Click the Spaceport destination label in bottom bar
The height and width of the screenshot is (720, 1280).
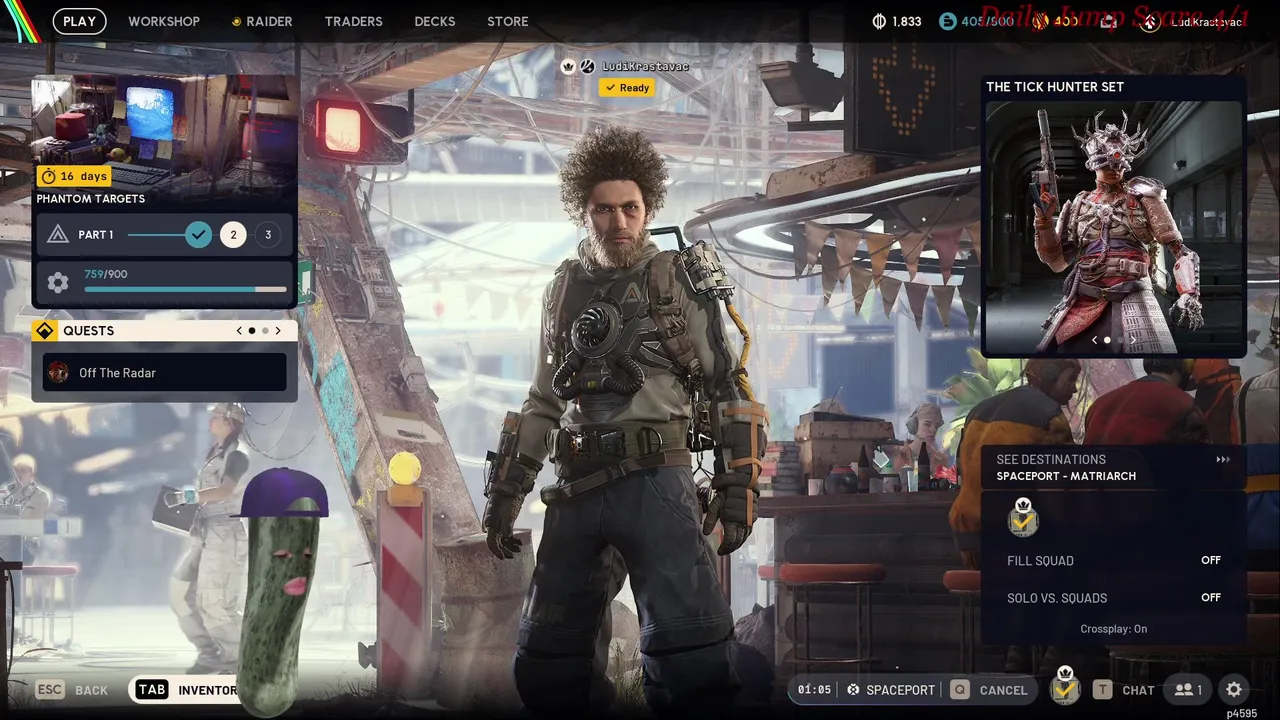click(x=901, y=690)
